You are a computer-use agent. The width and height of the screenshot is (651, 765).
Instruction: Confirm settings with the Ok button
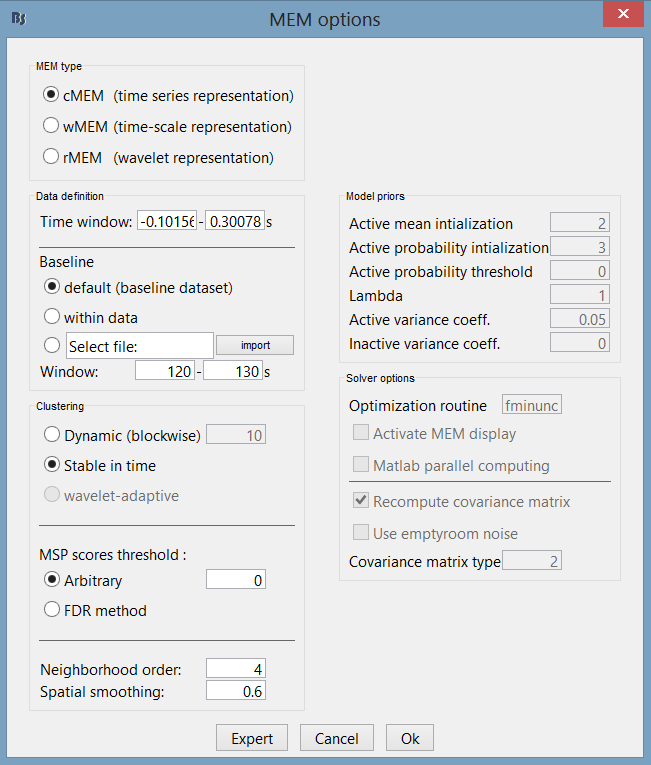(x=410, y=738)
